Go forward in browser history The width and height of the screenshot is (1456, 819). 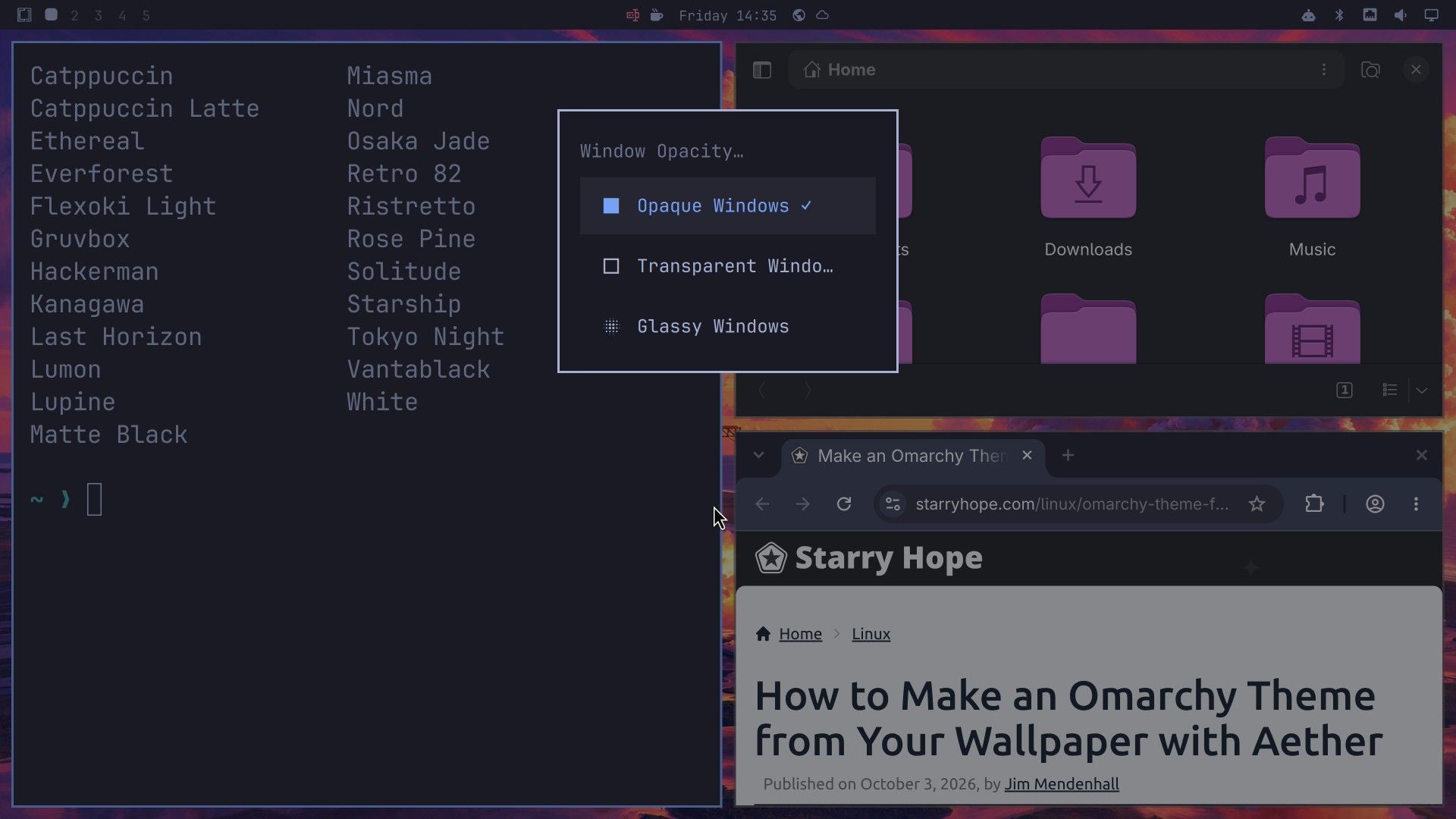click(x=802, y=504)
